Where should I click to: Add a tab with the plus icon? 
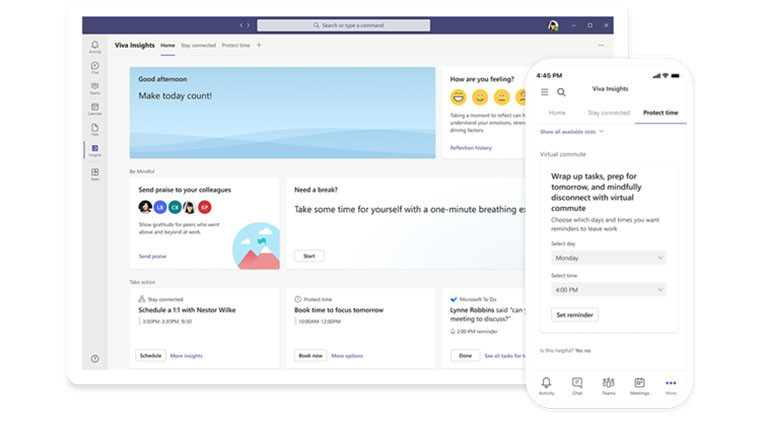tap(259, 45)
